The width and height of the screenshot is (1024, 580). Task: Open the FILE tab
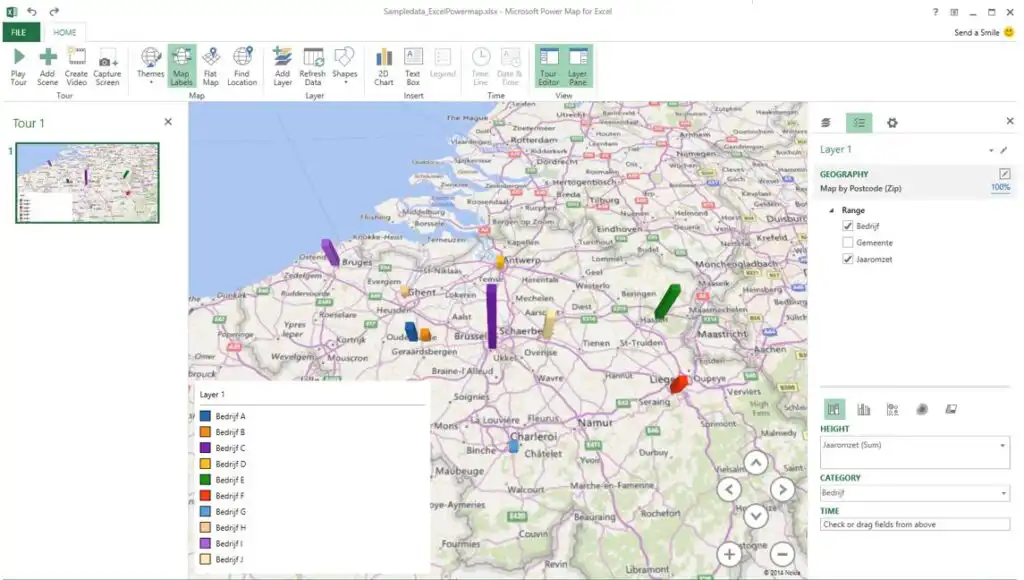pyautogui.click(x=19, y=32)
